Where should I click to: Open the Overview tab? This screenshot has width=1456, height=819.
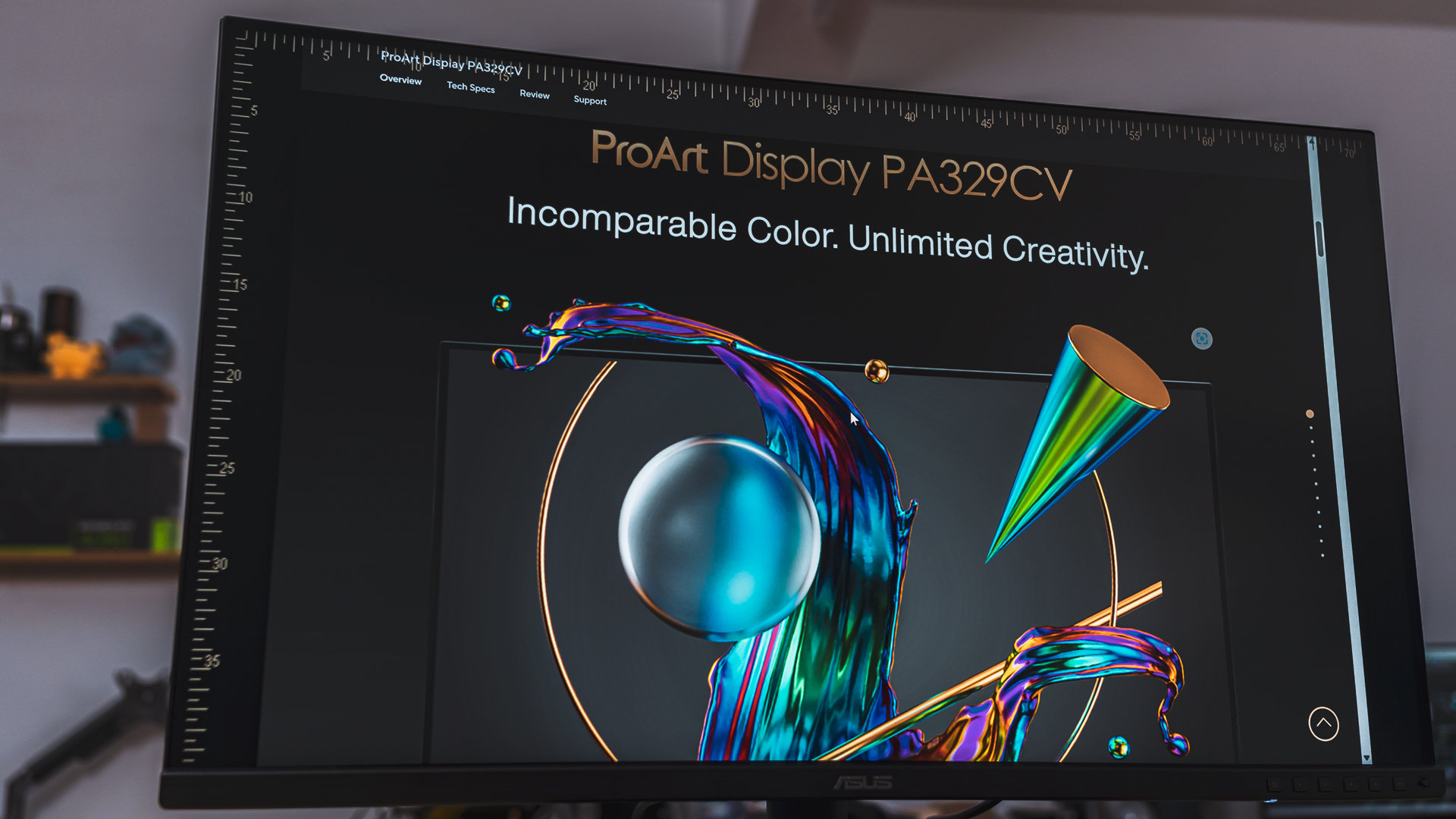(x=400, y=80)
